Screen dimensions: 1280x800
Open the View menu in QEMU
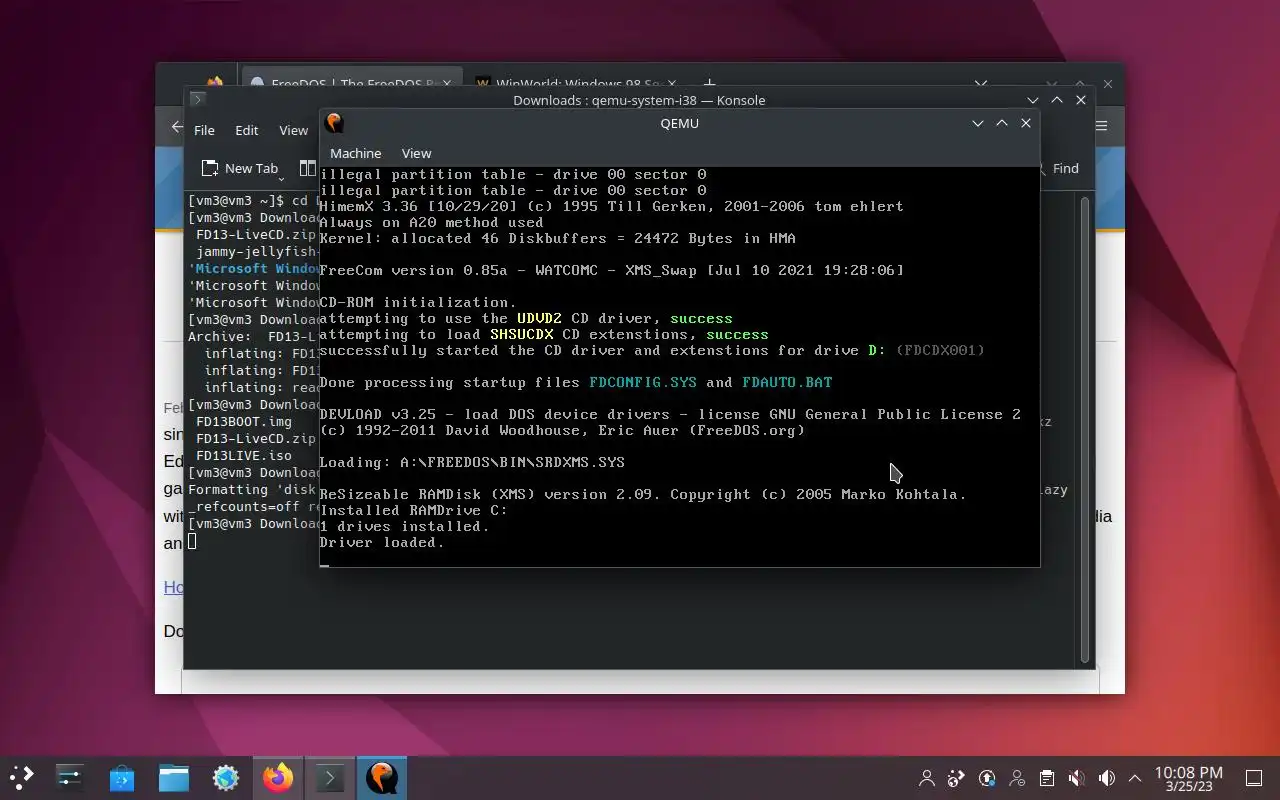tap(416, 153)
